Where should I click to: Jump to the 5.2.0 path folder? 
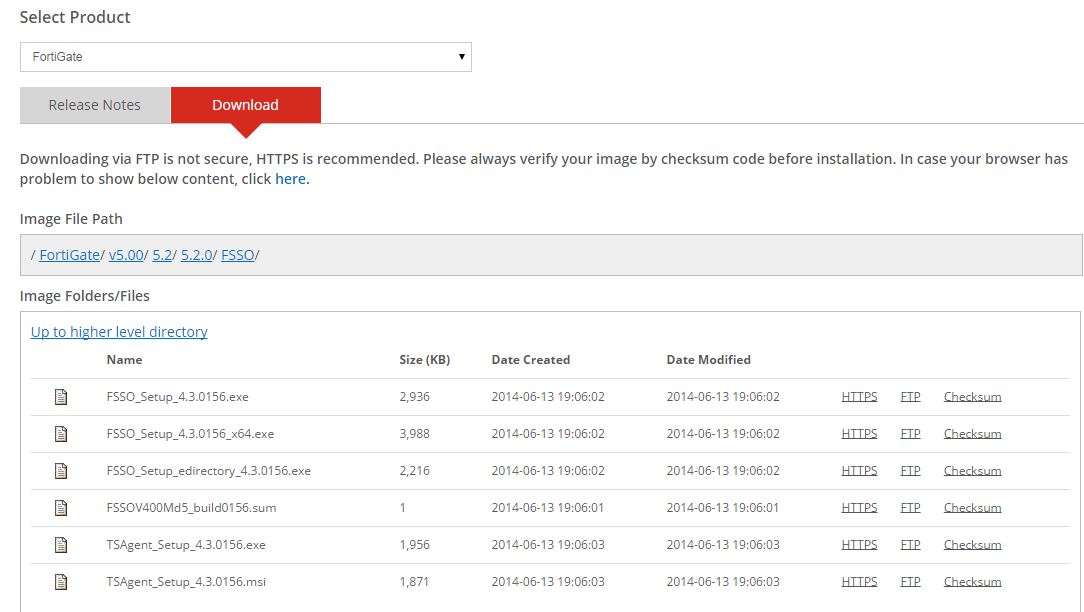pos(196,255)
